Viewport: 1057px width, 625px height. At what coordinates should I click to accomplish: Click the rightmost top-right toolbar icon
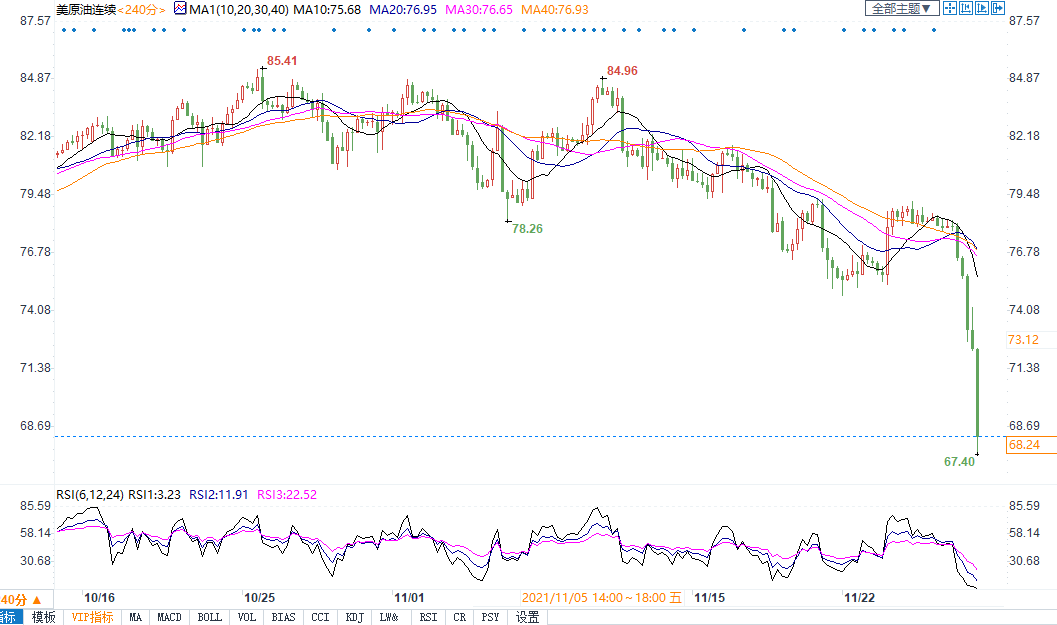point(998,8)
